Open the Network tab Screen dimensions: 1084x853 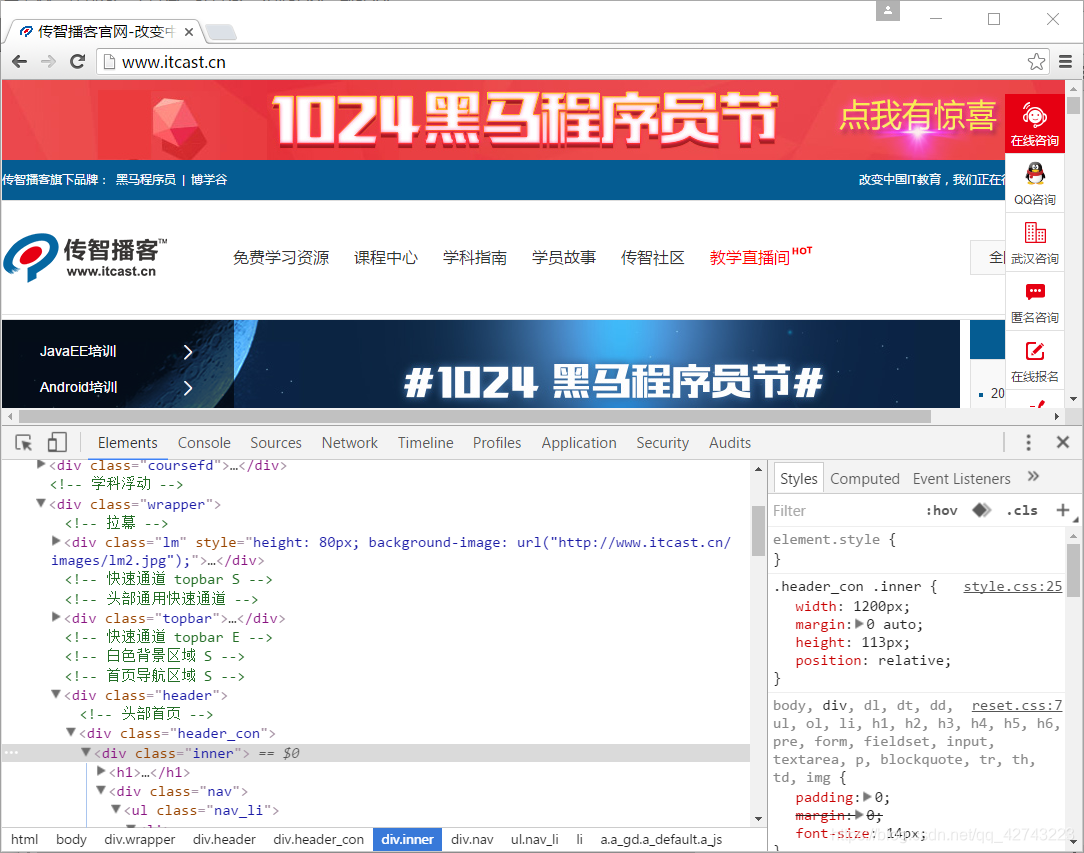point(349,443)
